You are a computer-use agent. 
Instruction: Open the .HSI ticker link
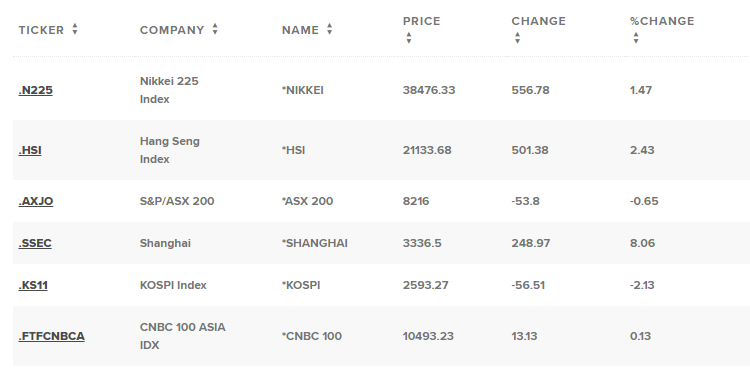coord(30,150)
